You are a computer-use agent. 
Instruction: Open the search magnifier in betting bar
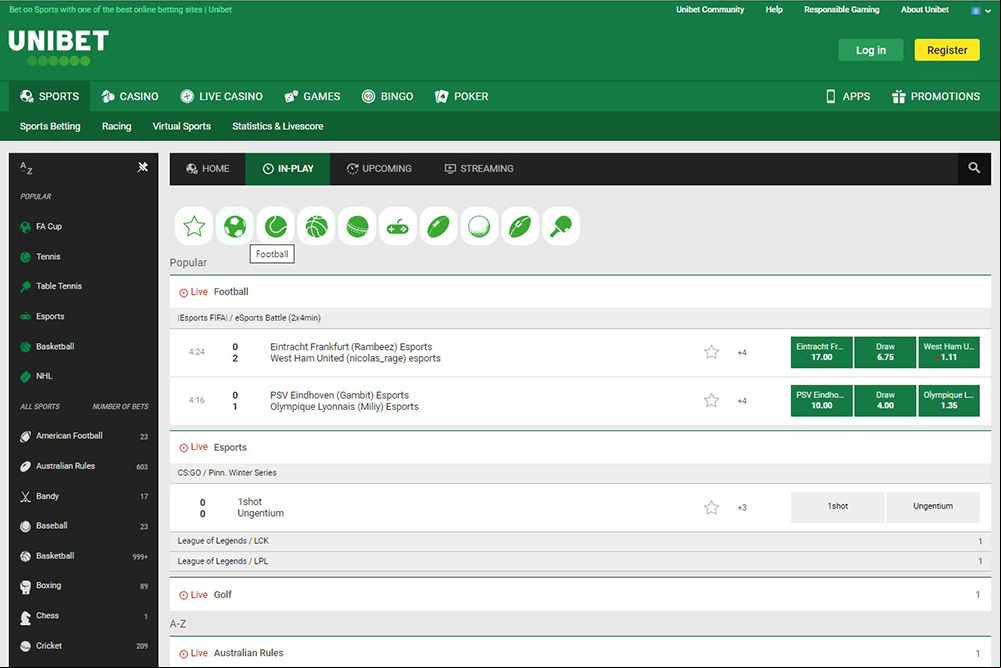(974, 168)
